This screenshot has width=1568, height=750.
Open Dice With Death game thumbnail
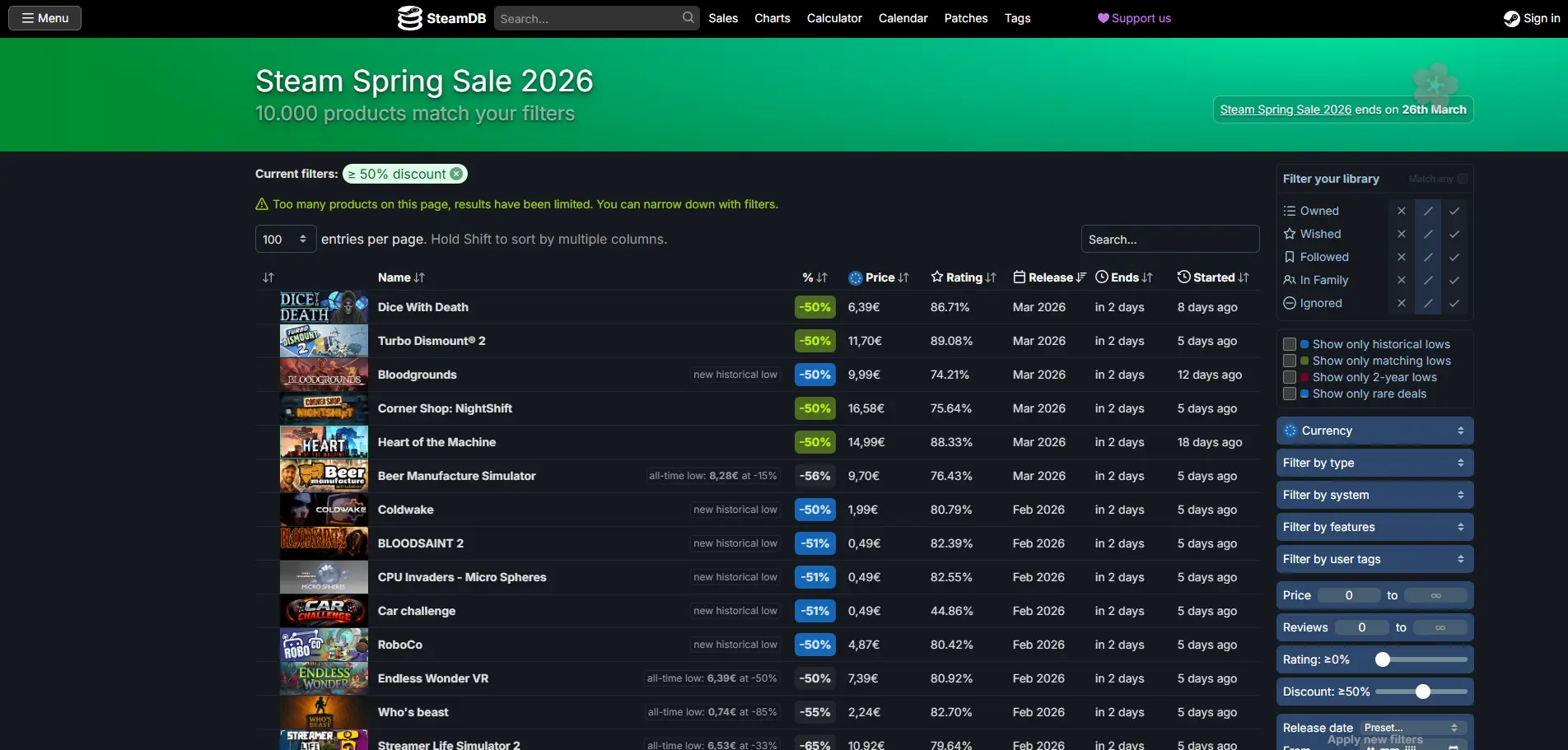[324, 307]
